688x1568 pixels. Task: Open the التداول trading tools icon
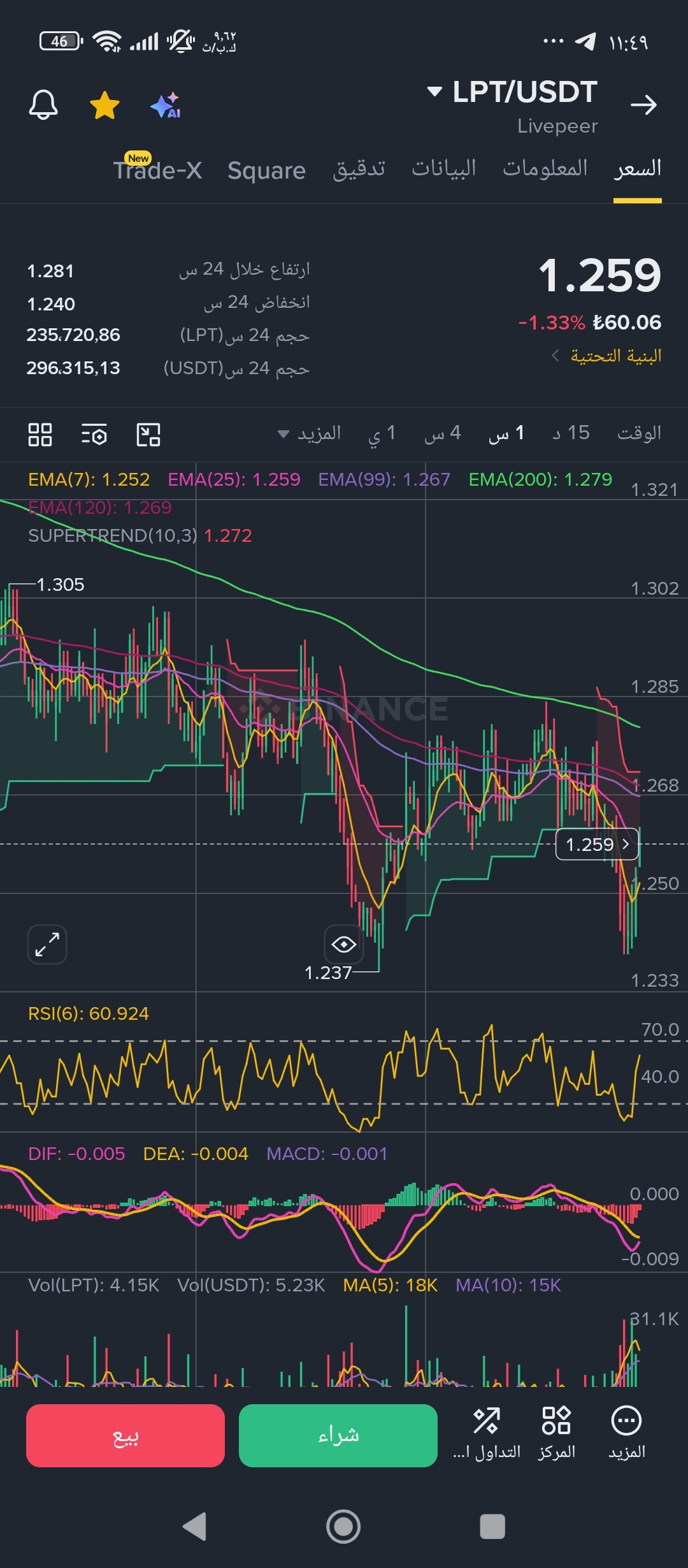pos(487,1432)
